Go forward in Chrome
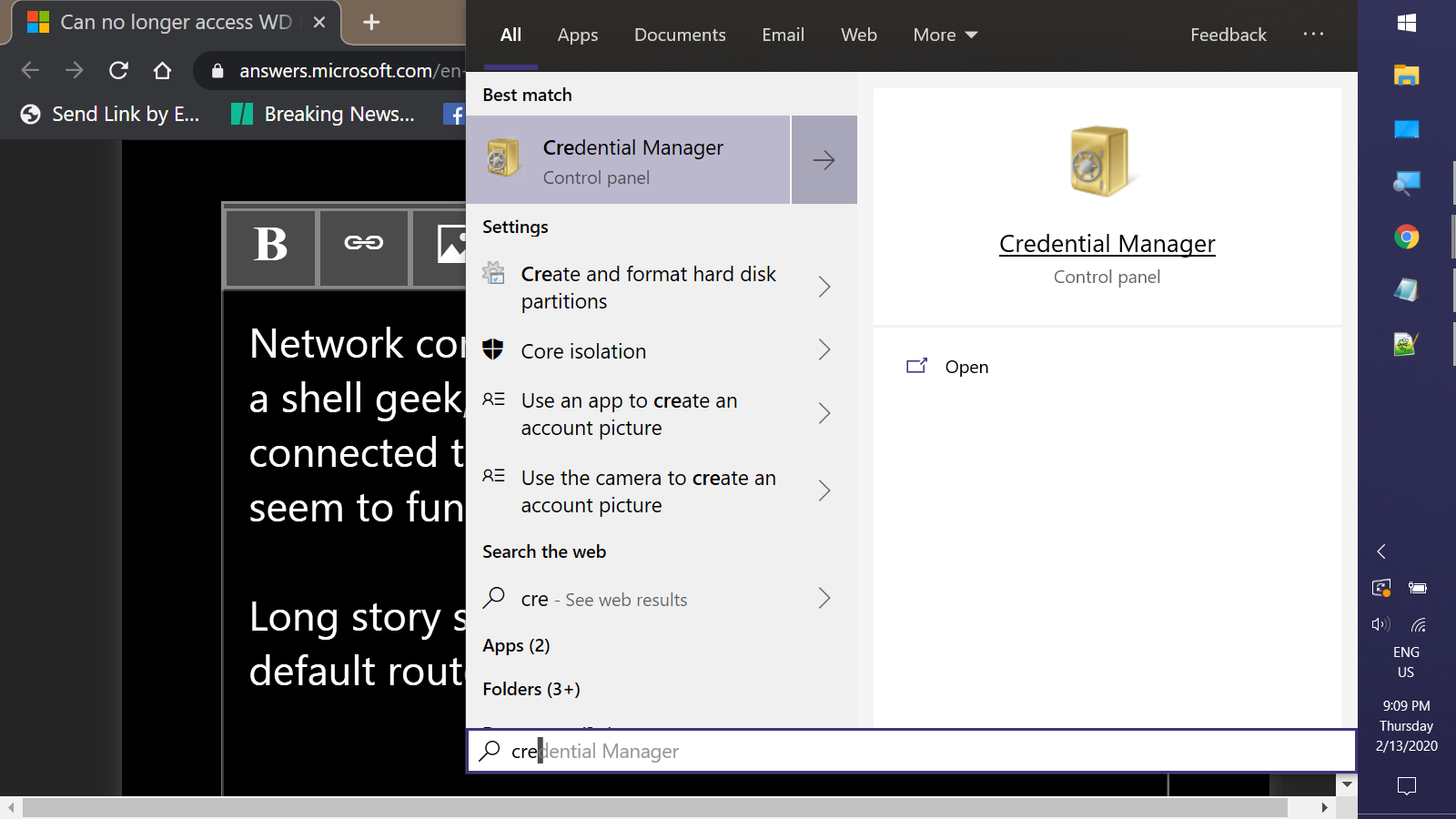The height and width of the screenshot is (819, 1456). 75,70
